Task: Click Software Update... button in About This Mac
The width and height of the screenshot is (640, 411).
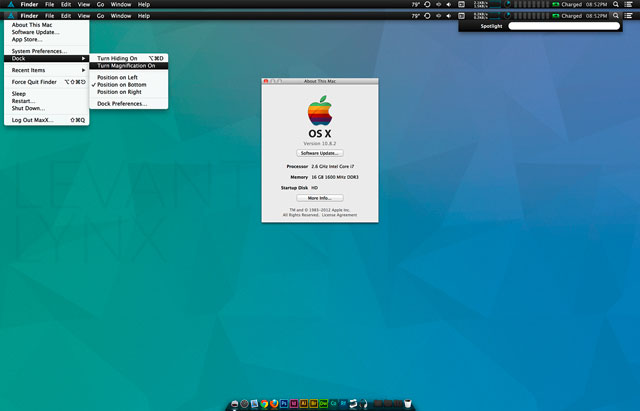Action: click(320, 153)
